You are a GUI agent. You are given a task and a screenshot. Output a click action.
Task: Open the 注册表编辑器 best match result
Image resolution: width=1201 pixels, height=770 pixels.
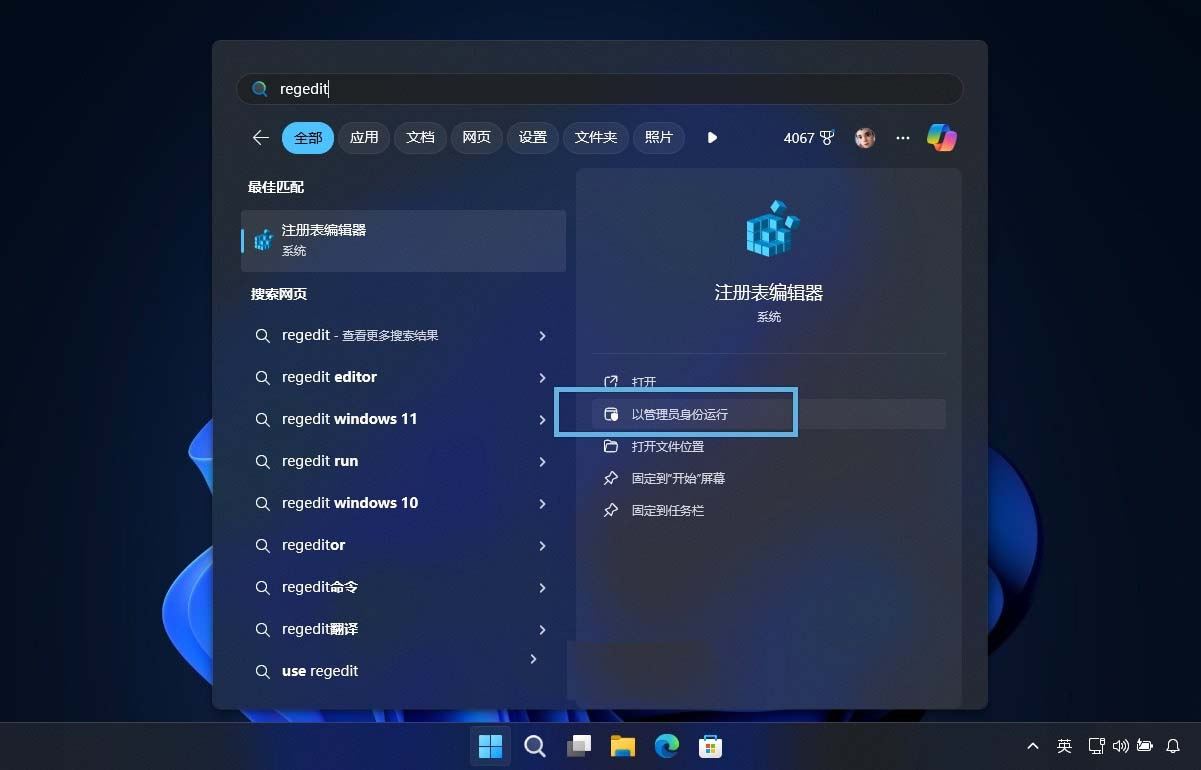tap(403, 240)
